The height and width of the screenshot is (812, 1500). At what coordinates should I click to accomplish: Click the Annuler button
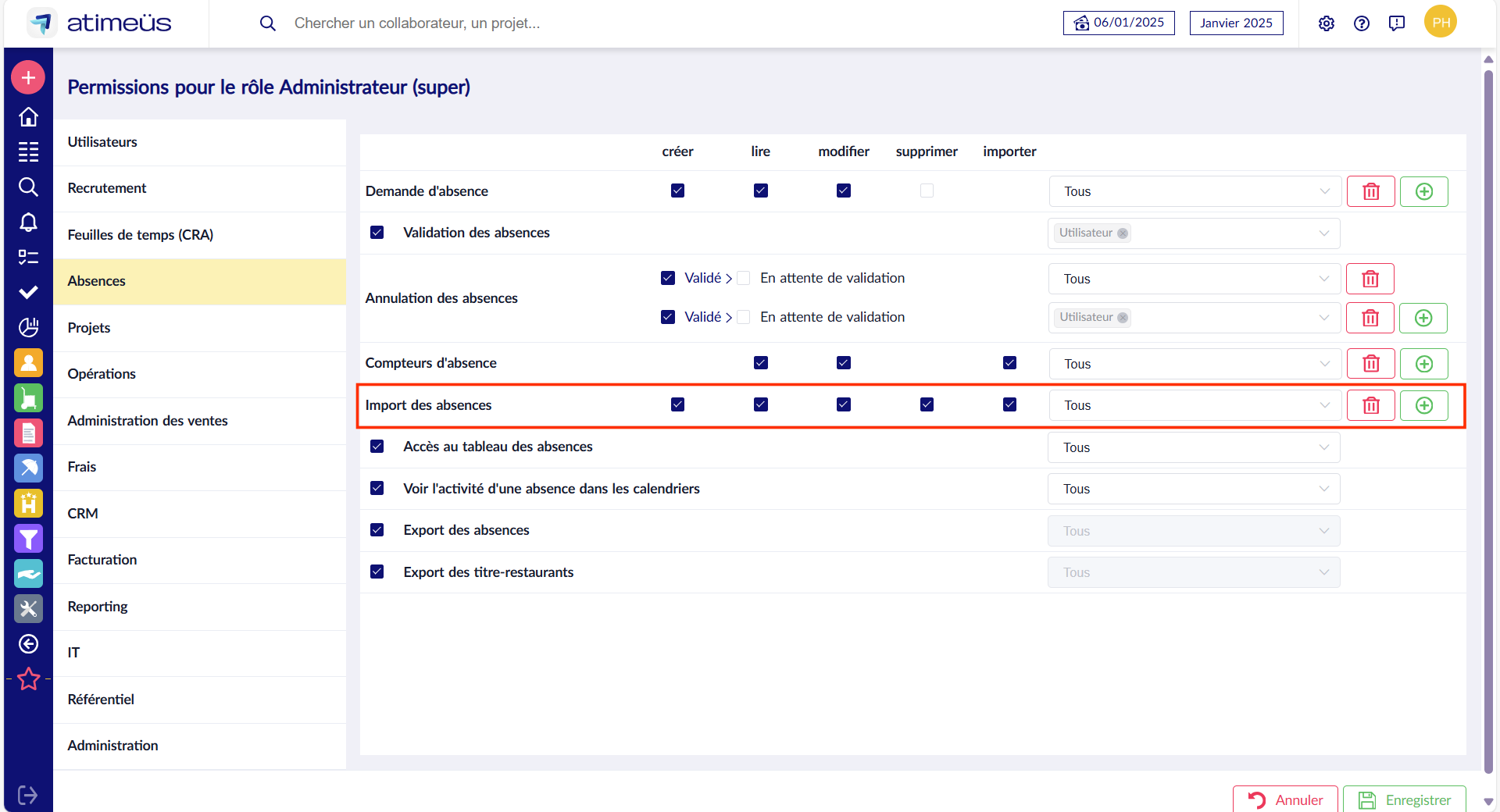tap(1285, 800)
